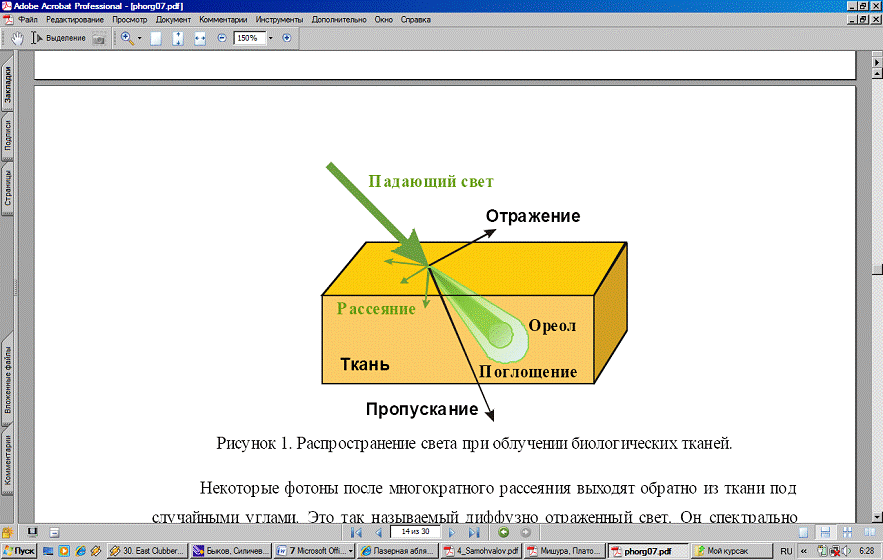Open the Файл menu
The width and height of the screenshot is (883, 560).
(x=28, y=20)
